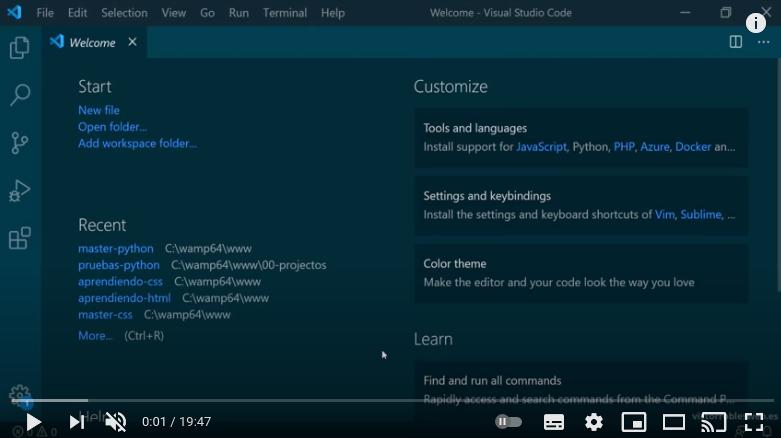The width and height of the screenshot is (781, 438).
Task: Click Add workspace folder... link
Action: [x=137, y=144]
